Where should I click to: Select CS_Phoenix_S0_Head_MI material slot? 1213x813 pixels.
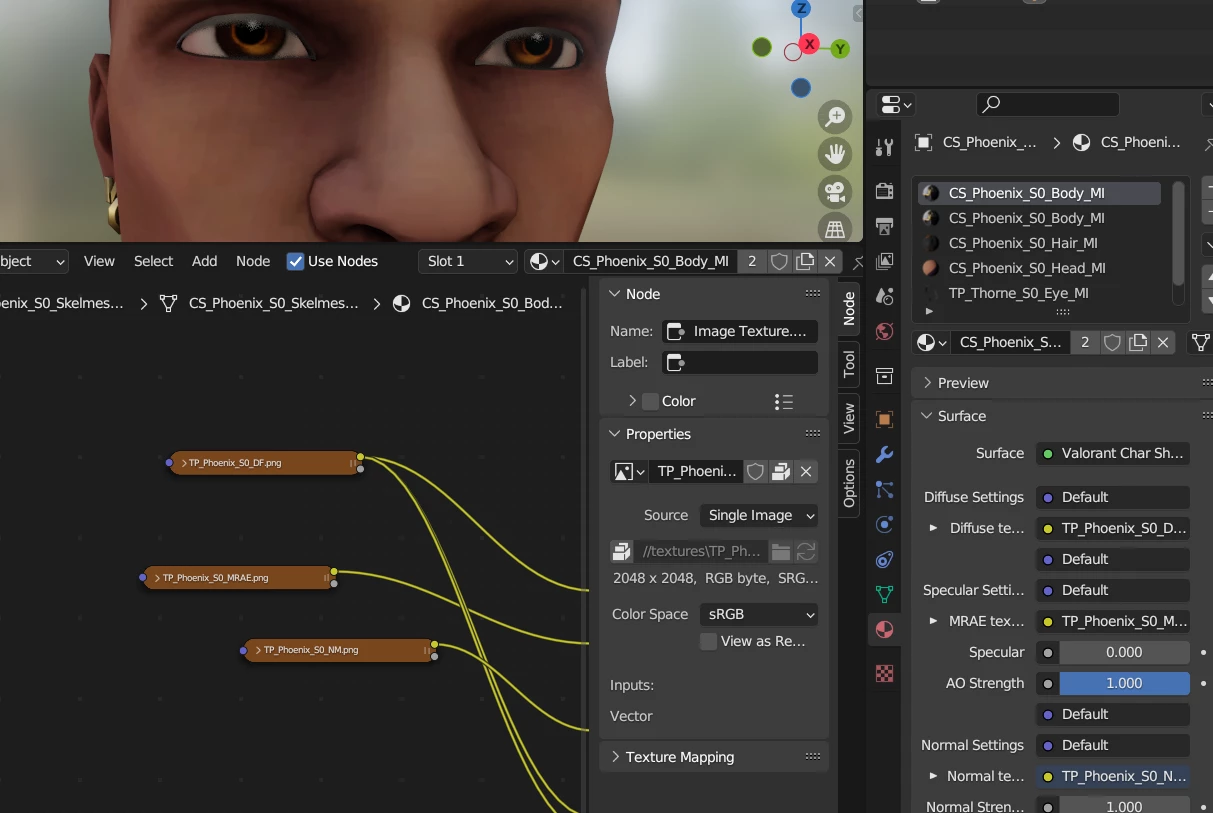point(1040,268)
